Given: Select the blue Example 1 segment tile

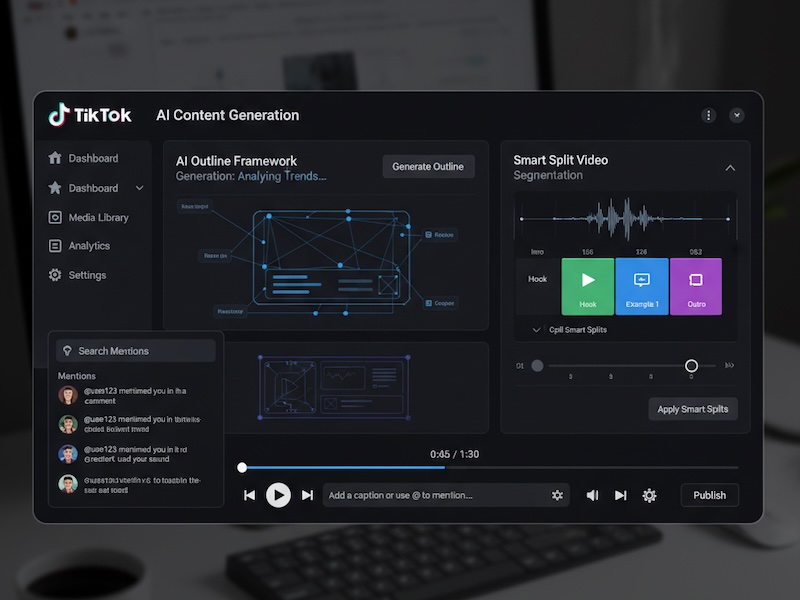Looking at the screenshot, I should (642, 286).
